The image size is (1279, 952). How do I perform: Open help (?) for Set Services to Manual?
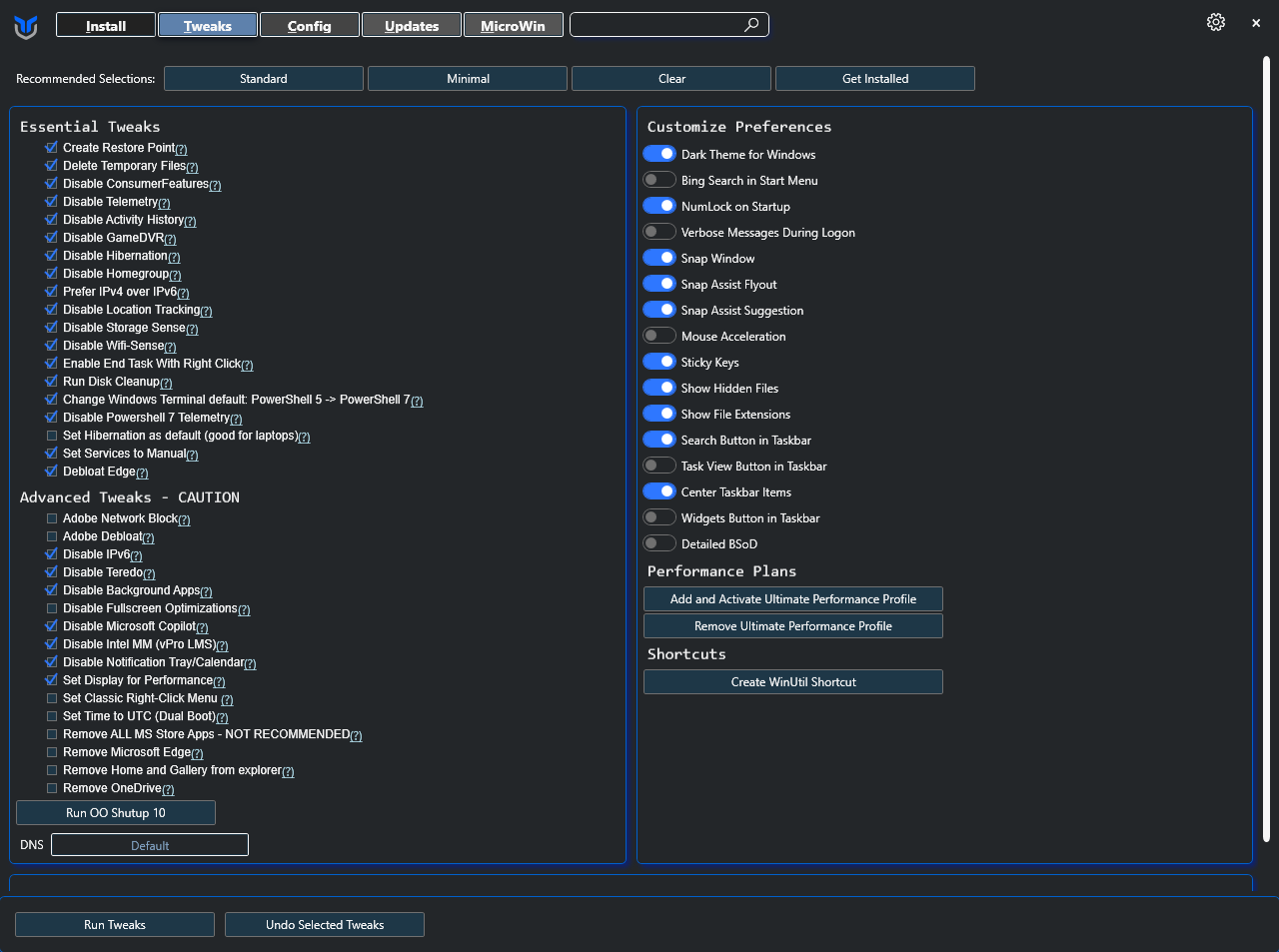point(192,455)
